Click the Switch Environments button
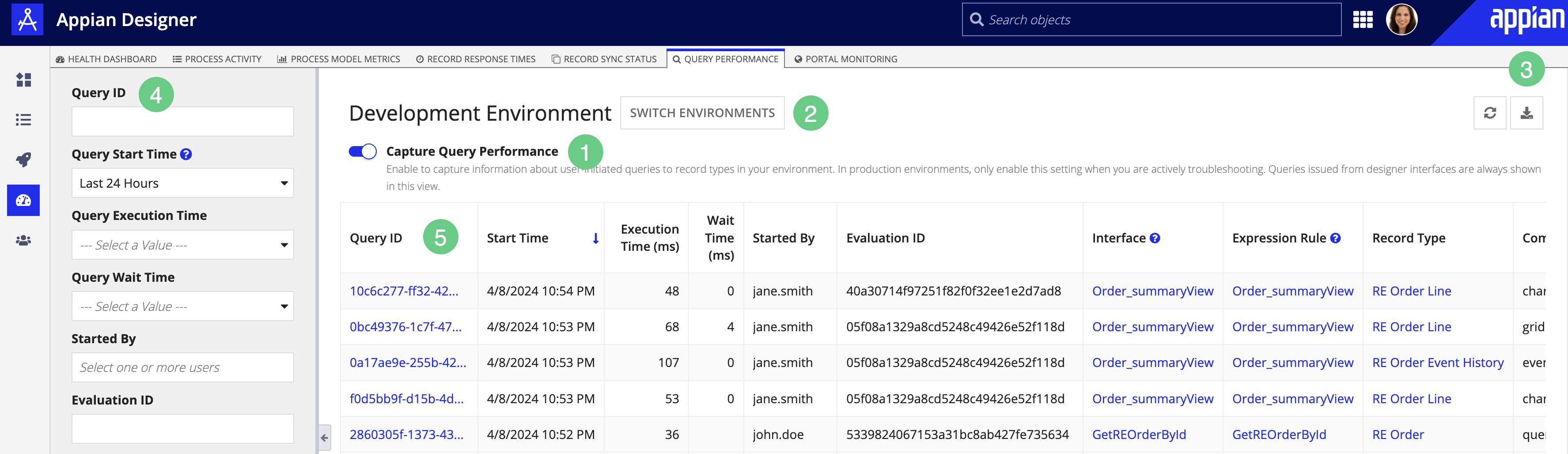1568x454 pixels. pos(702,113)
